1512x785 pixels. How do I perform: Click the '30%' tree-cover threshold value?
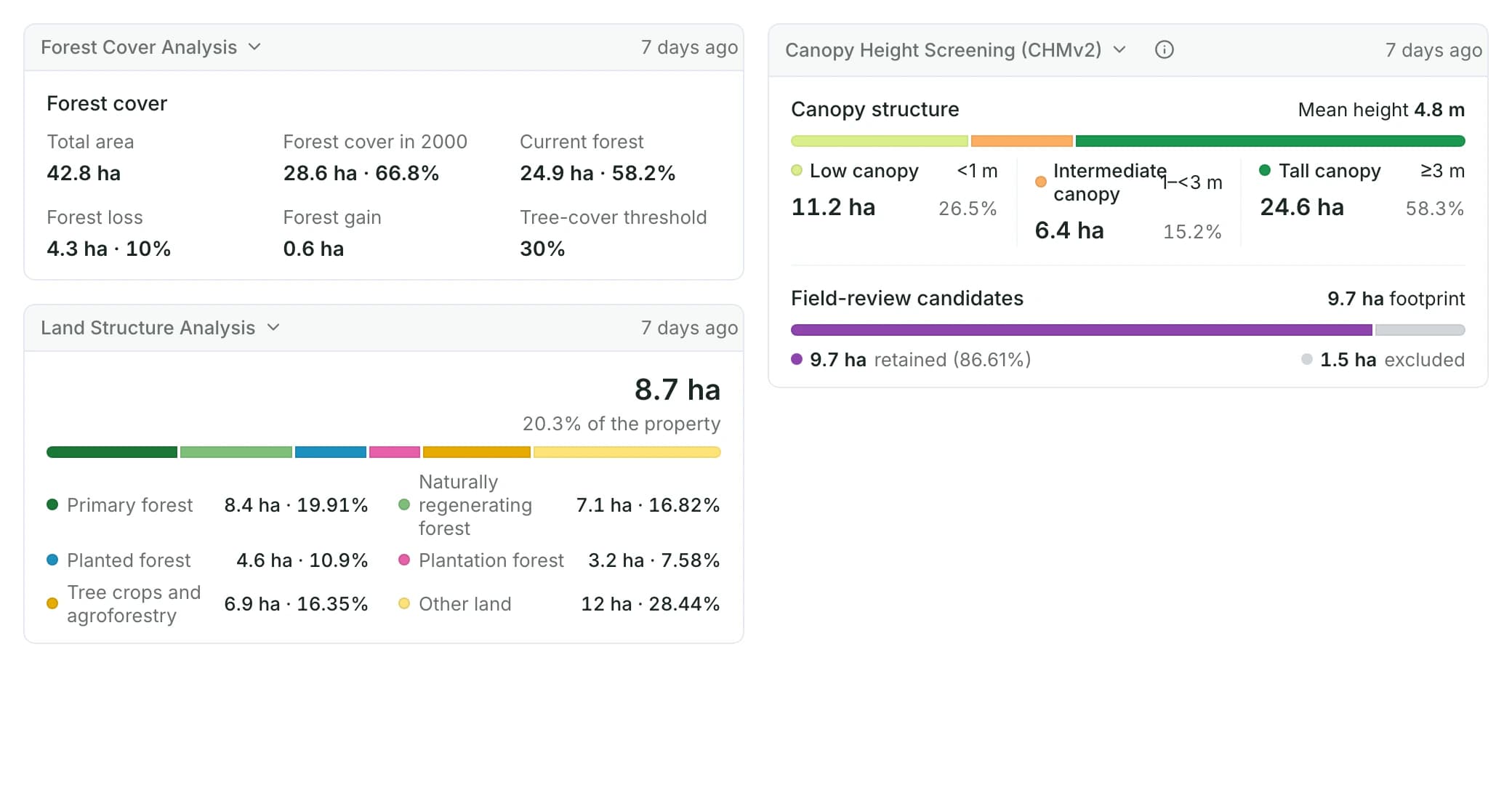coord(542,249)
